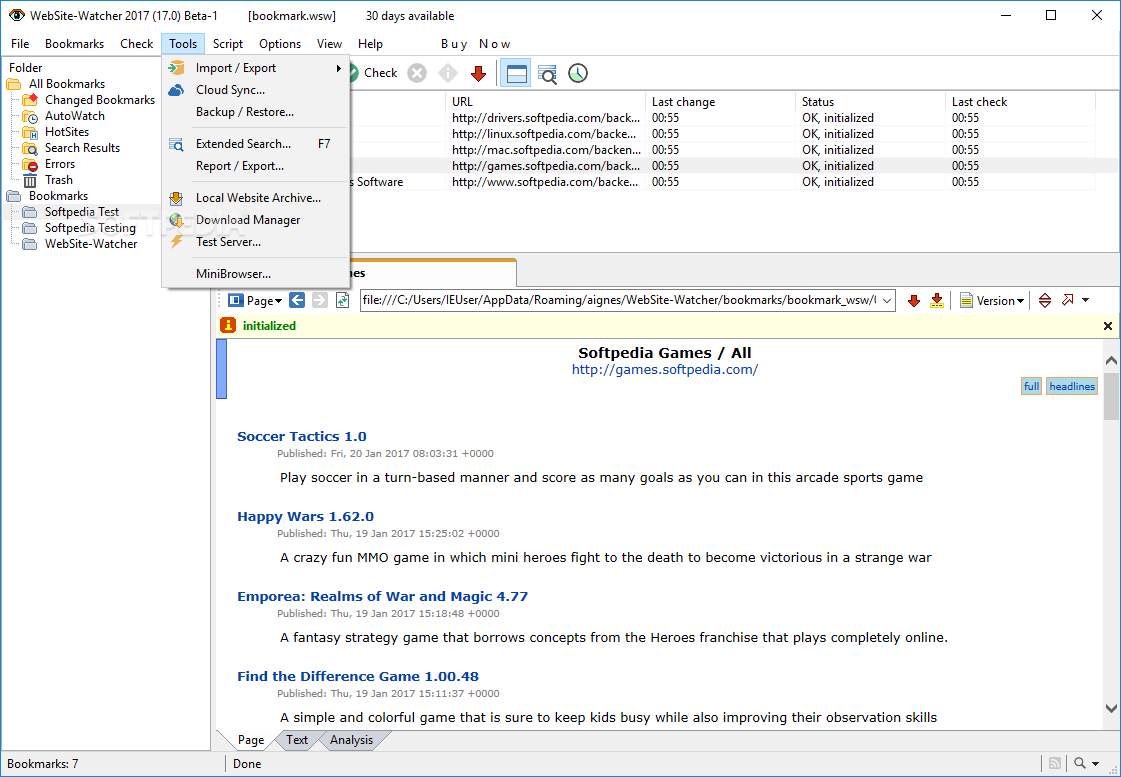
Task: Open the File menu
Action: click(x=20, y=44)
